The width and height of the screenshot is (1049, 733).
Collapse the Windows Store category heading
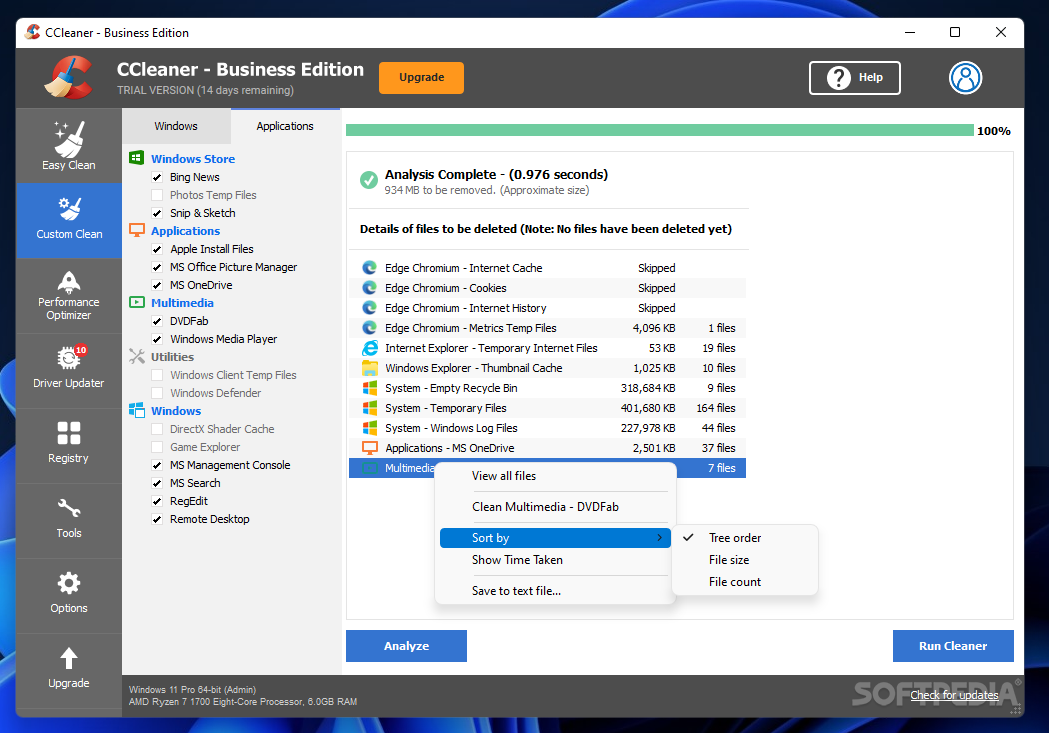pyautogui.click(x=193, y=159)
